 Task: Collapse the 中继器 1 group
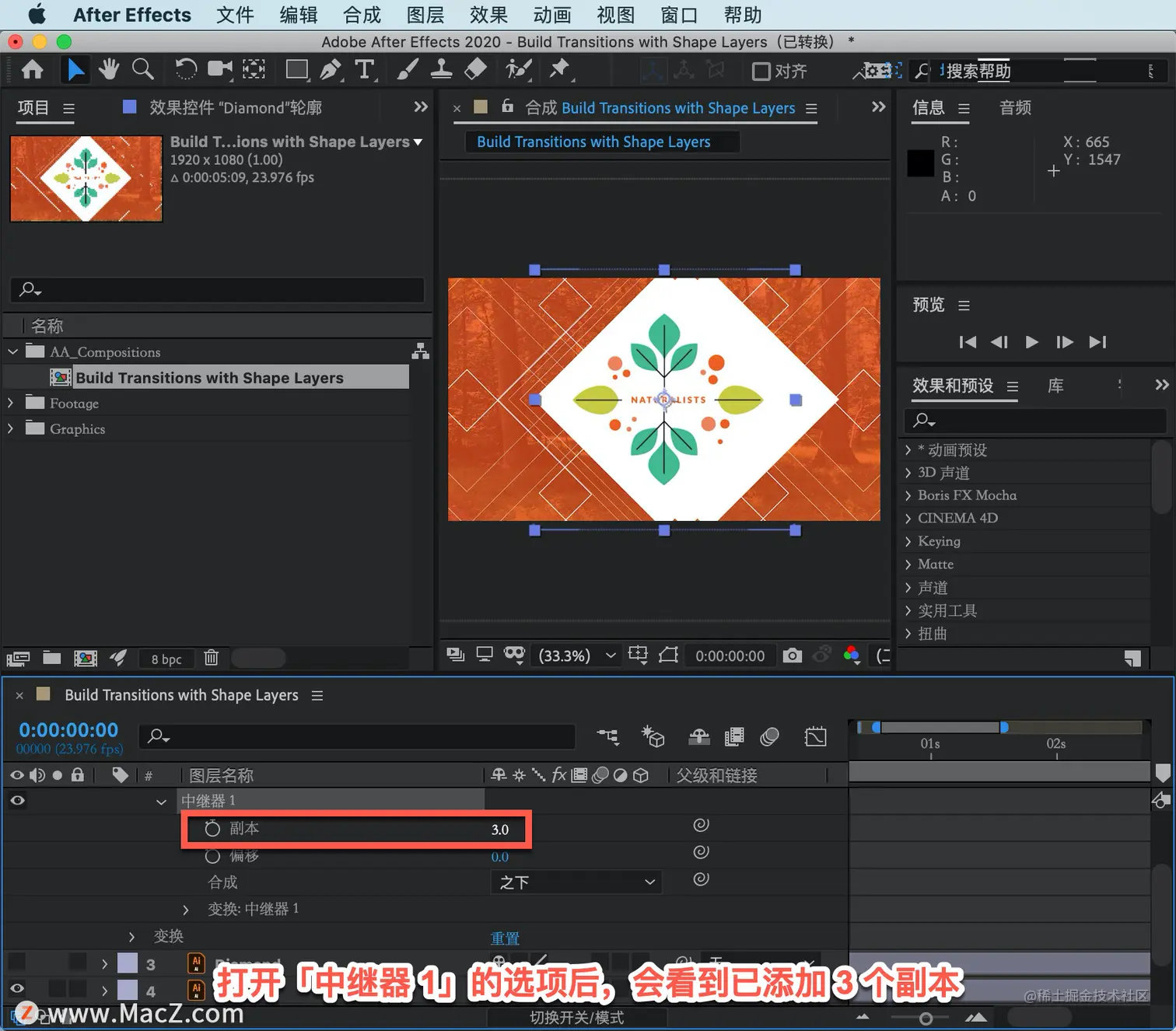pyautogui.click(x=161, y=801)
